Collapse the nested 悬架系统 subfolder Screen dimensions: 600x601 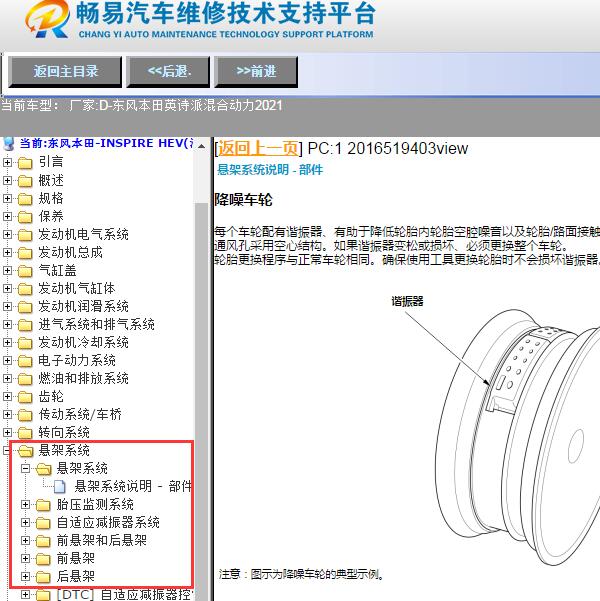point(25,468)
